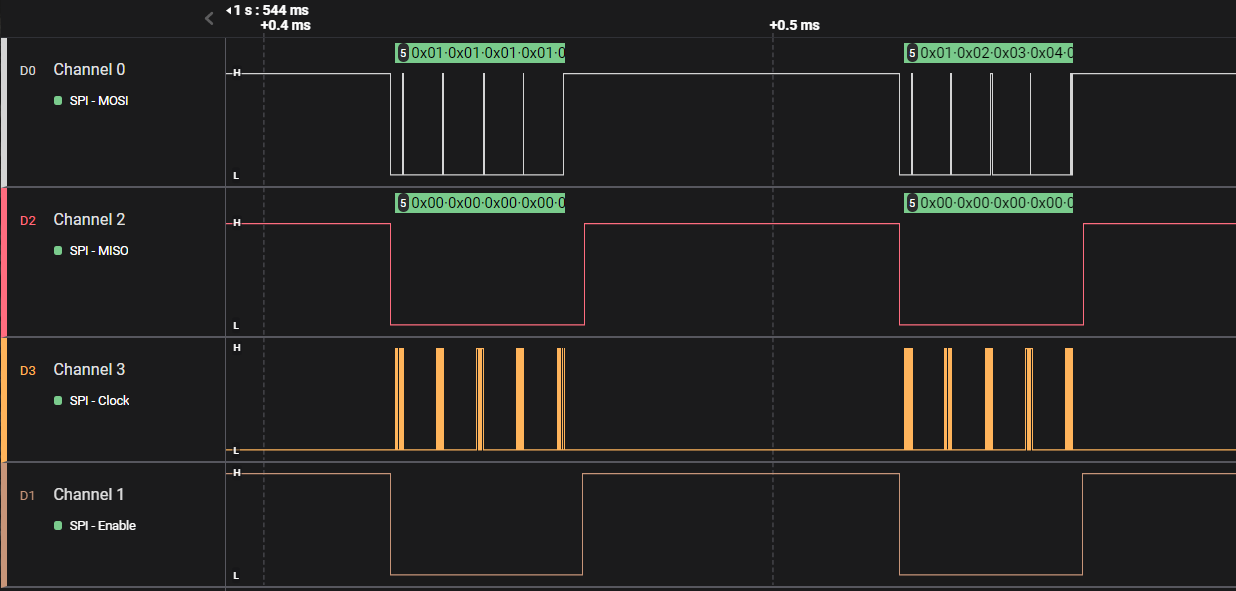Select the Channel 3 label
The image size is (1236, 591).
point(89,370)
